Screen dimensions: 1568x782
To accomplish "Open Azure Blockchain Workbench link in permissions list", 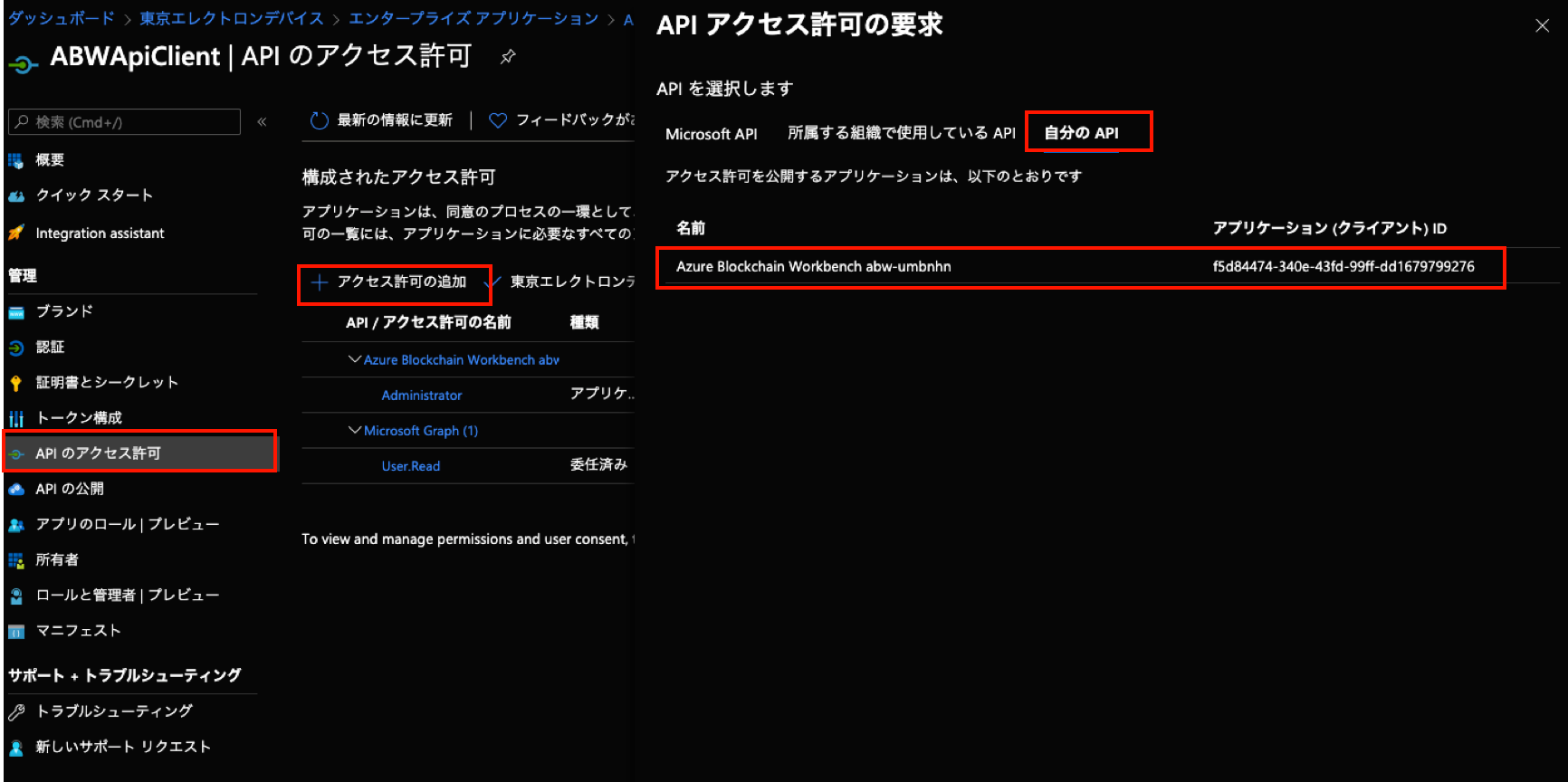I will 462,360.
